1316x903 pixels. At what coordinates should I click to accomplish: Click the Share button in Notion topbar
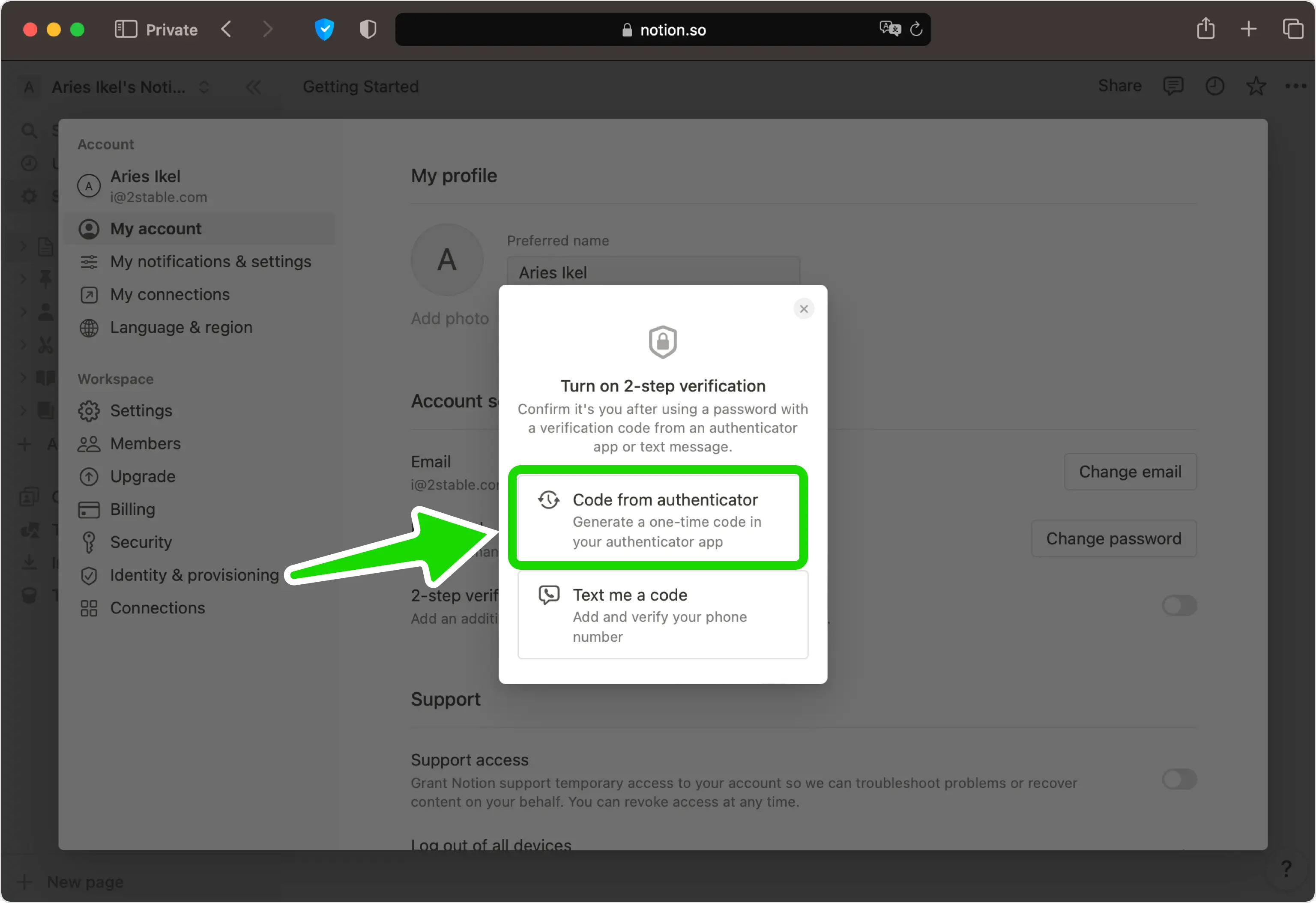(x=1119, y=86)
